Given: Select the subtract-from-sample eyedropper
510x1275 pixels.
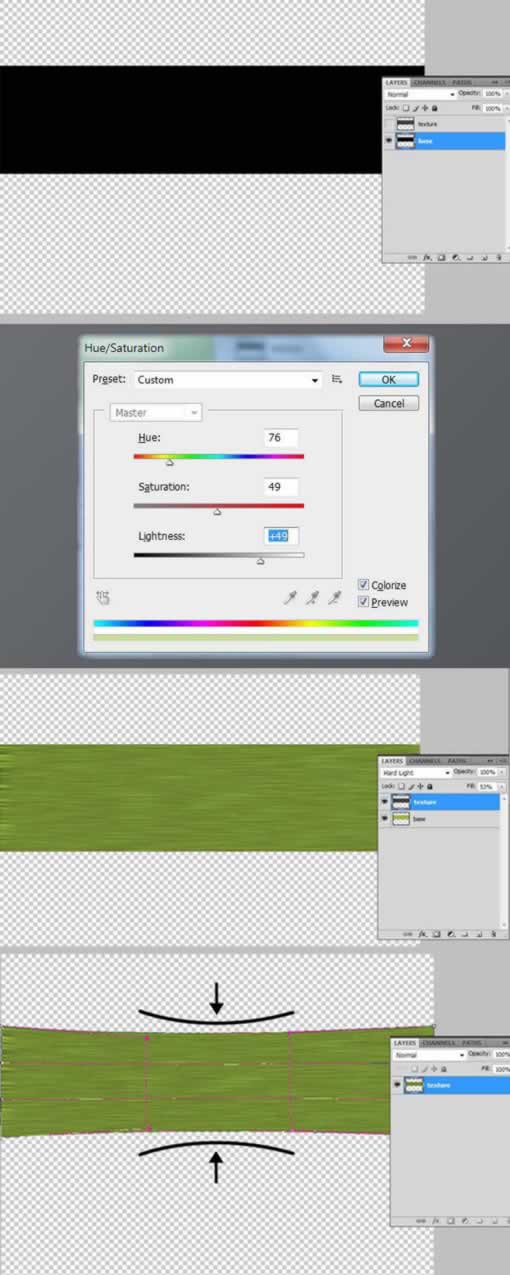Looking at the screenshot, I should [x=334, y=597].
